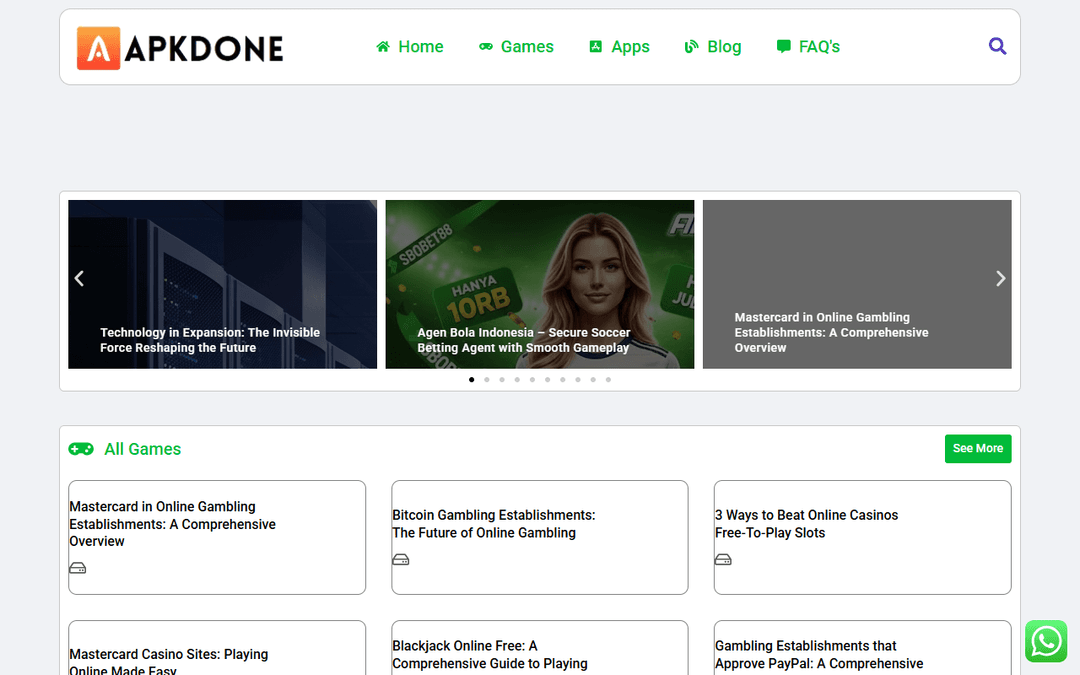Image resolution: width=1080 pixels, height=675 pixels.
Task: Open the gray Mastercard carousel slide
Action: (857, 284)
